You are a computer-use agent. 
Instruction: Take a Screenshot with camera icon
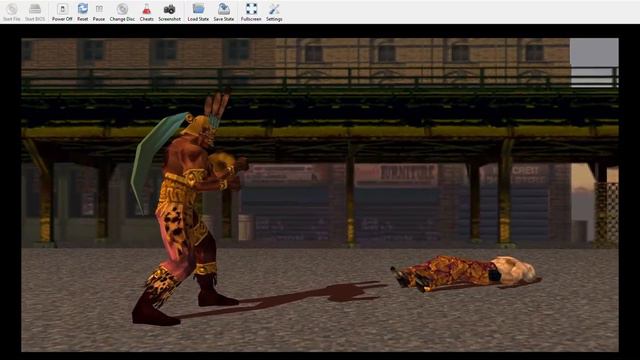click(x=169, y=12)
